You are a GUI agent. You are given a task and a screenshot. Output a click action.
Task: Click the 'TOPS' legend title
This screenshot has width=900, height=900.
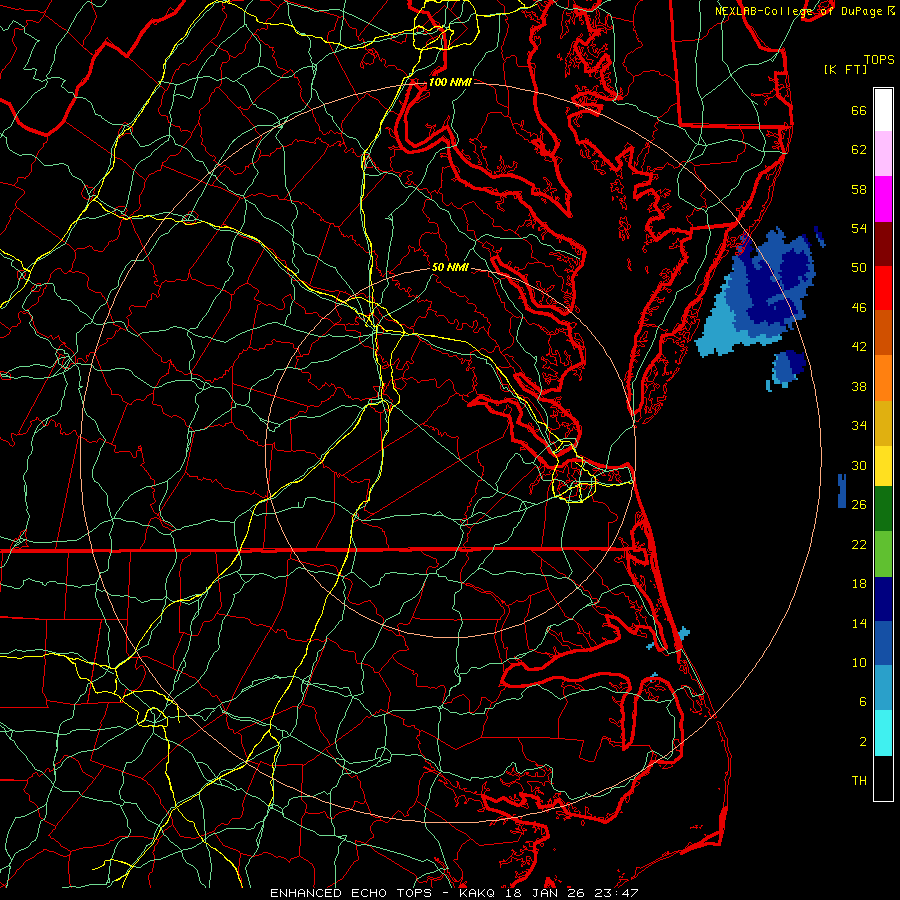pyautogui.click(x=879, y=59)
